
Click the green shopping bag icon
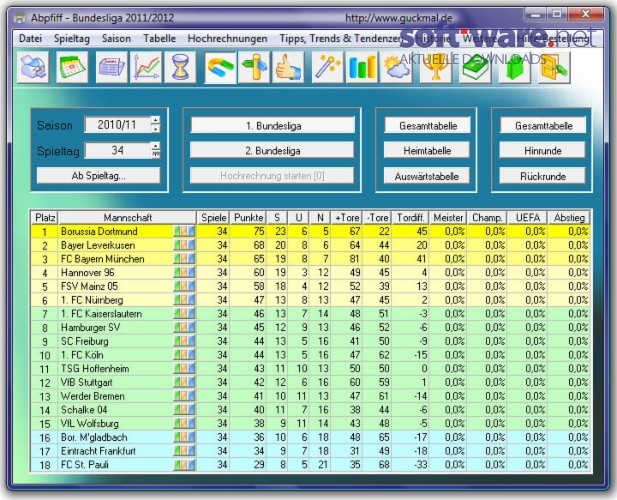pos(515,67)
